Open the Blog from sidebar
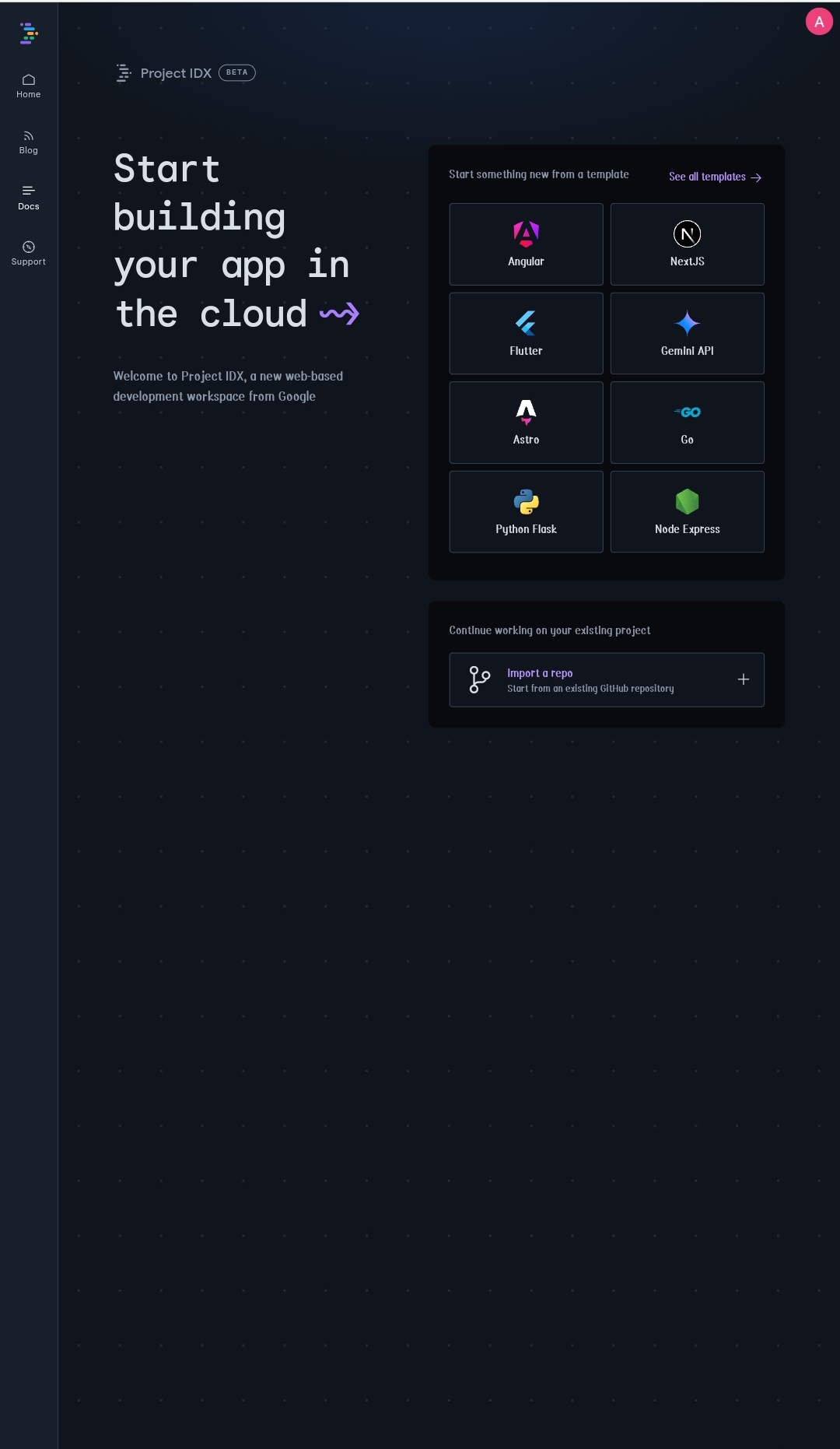Image resolution: width=840 pixels, height=1449 pixels. pyautogui.click(x=29, y=142)
